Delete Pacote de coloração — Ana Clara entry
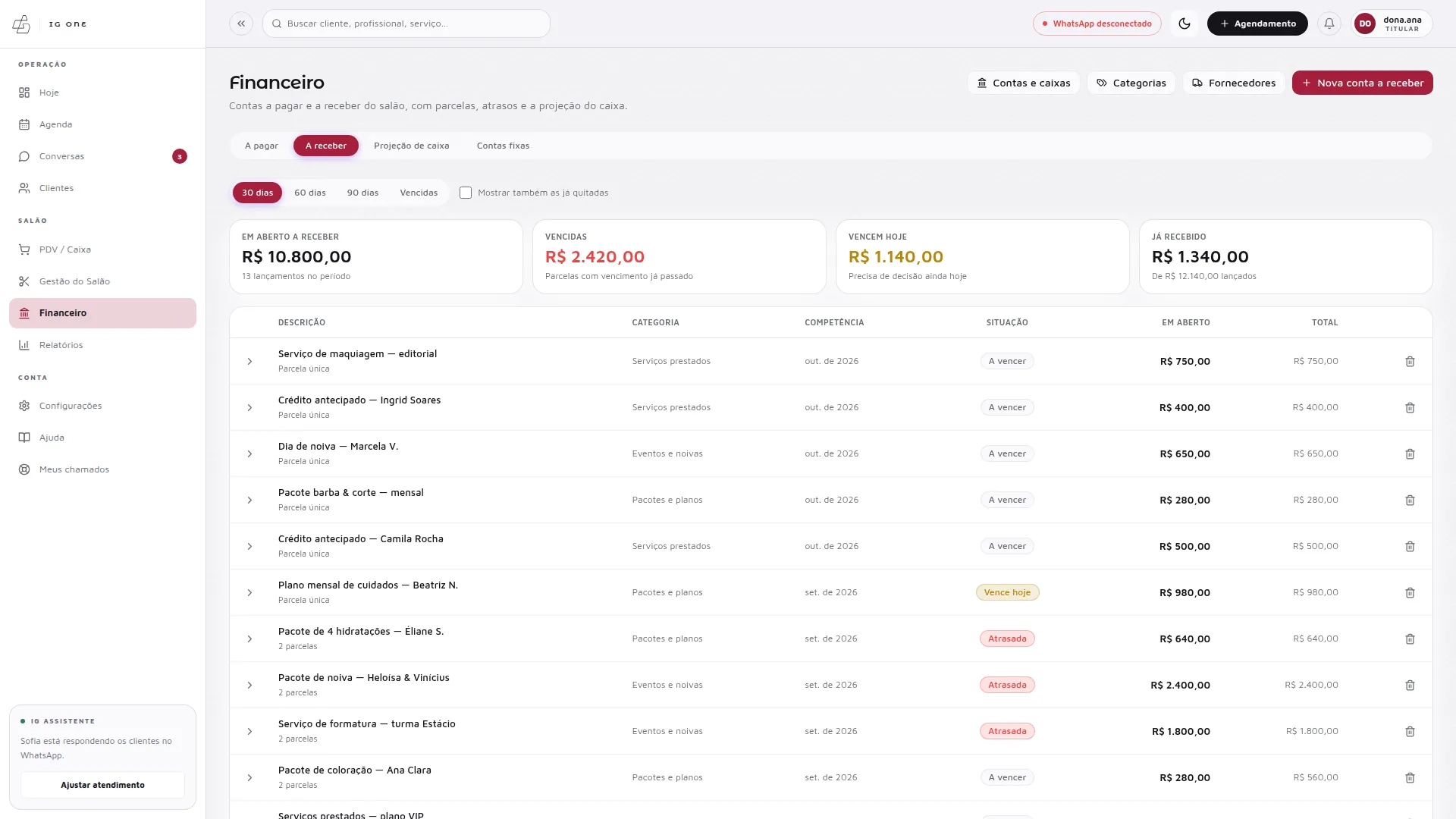This screenshot has height=819, width=1456. click(1410, 778)
